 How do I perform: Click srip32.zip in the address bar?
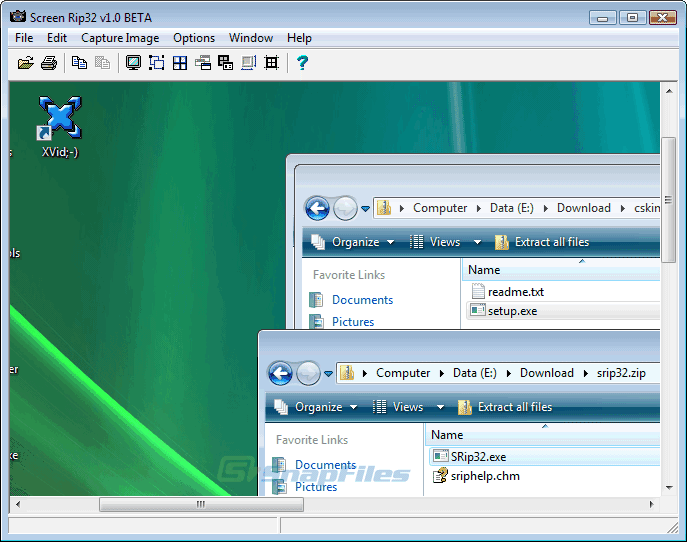(621, 373)
